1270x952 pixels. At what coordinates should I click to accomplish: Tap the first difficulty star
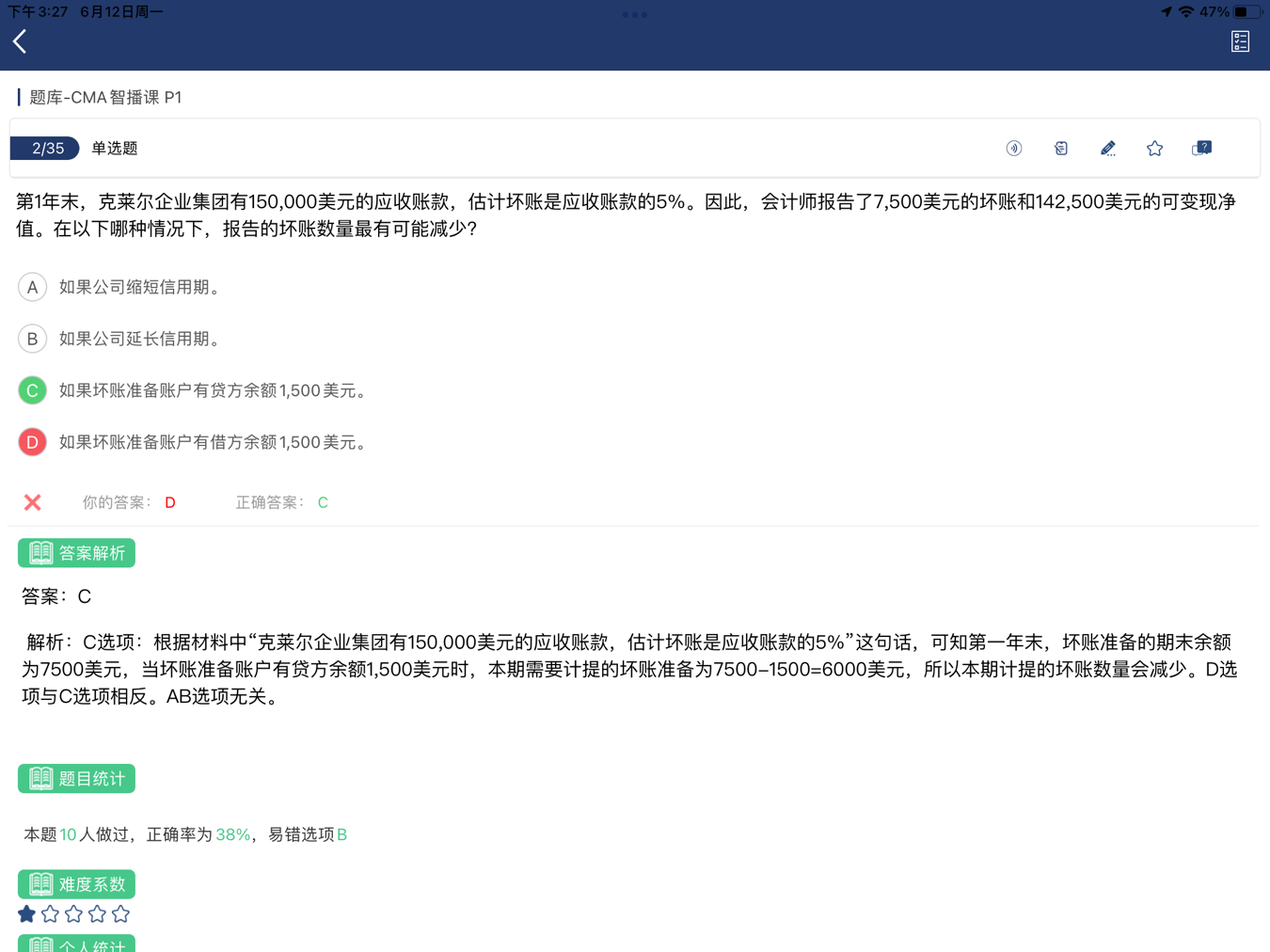[x=27, y=914]
